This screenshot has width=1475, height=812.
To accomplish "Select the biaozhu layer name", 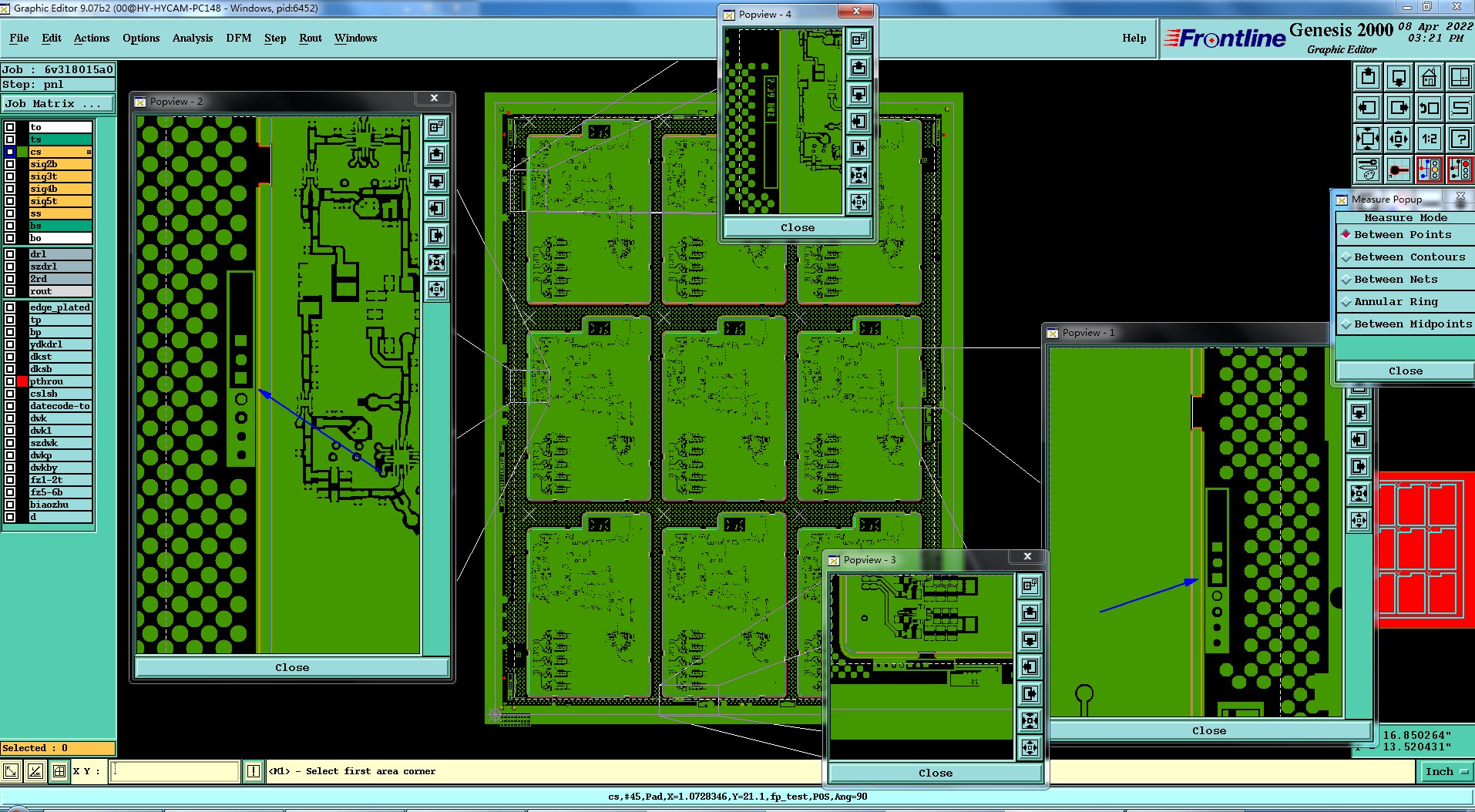I will (x=60, y=505).
